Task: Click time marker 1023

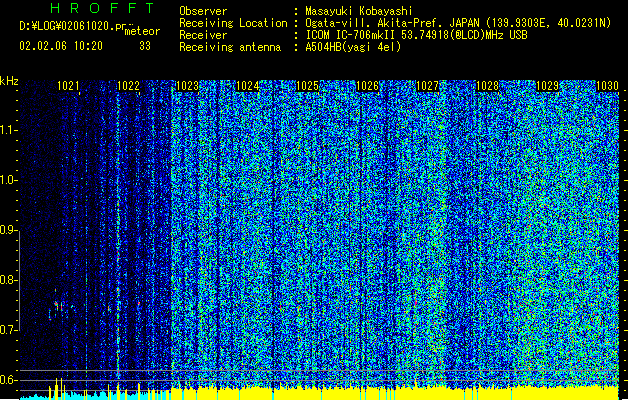Action: click(188, 86)
